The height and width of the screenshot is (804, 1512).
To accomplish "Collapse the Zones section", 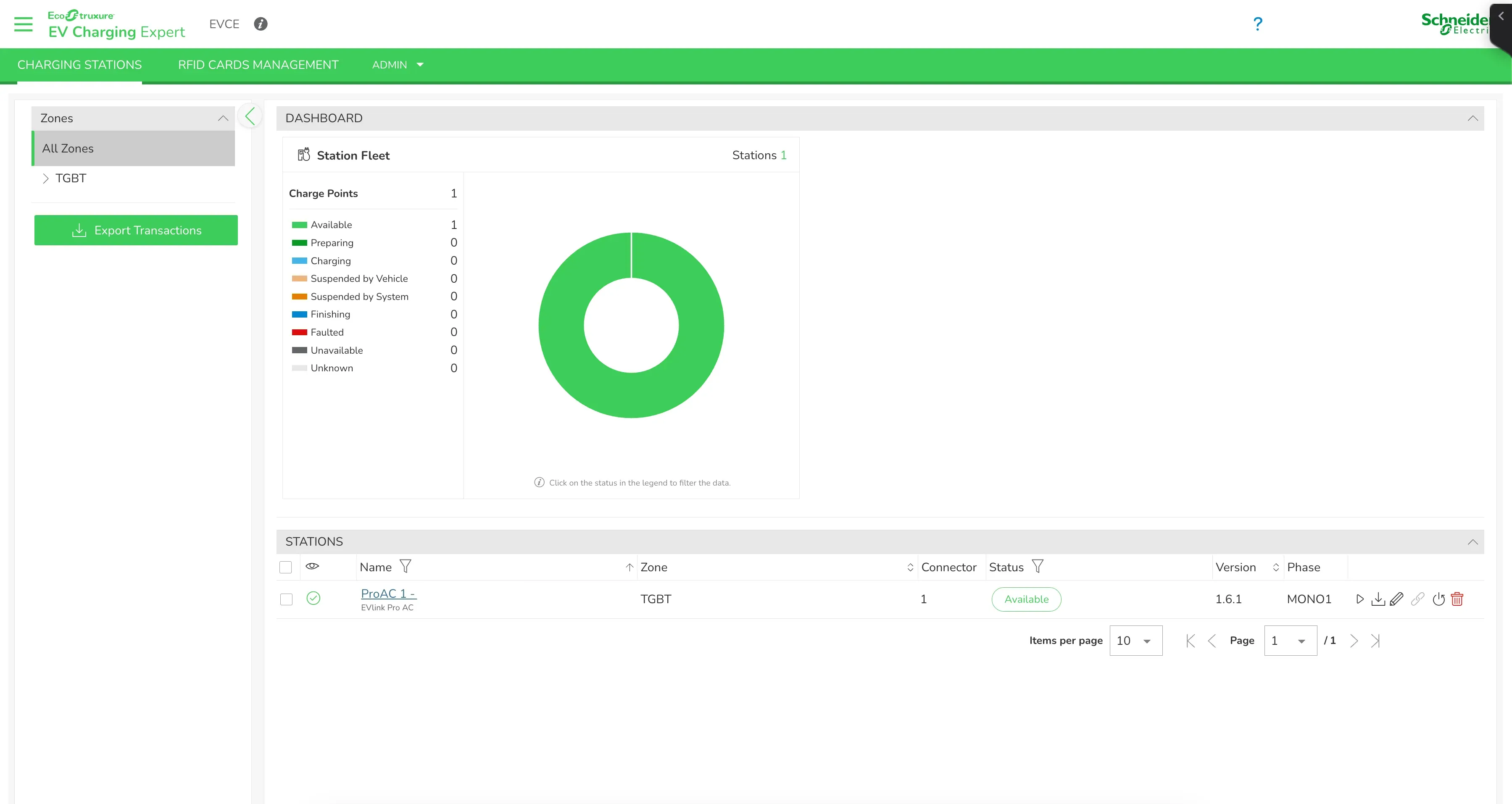I will pyautogui.click(x=223, y=118).
